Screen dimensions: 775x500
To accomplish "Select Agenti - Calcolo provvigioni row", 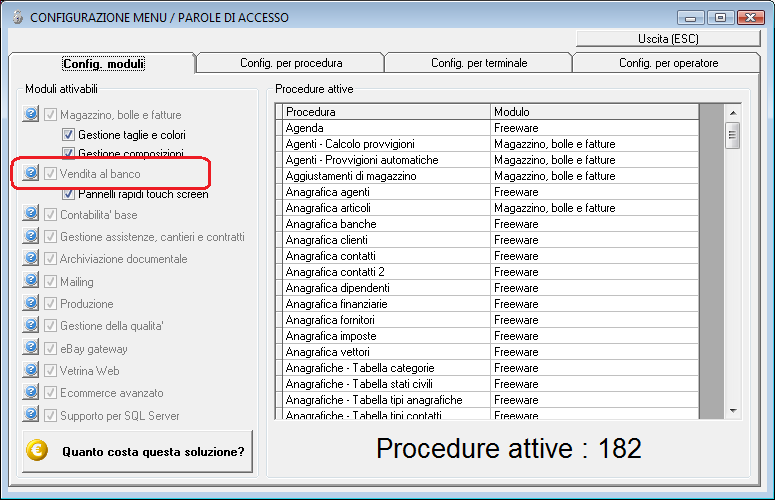I will (x=487, y=144).
